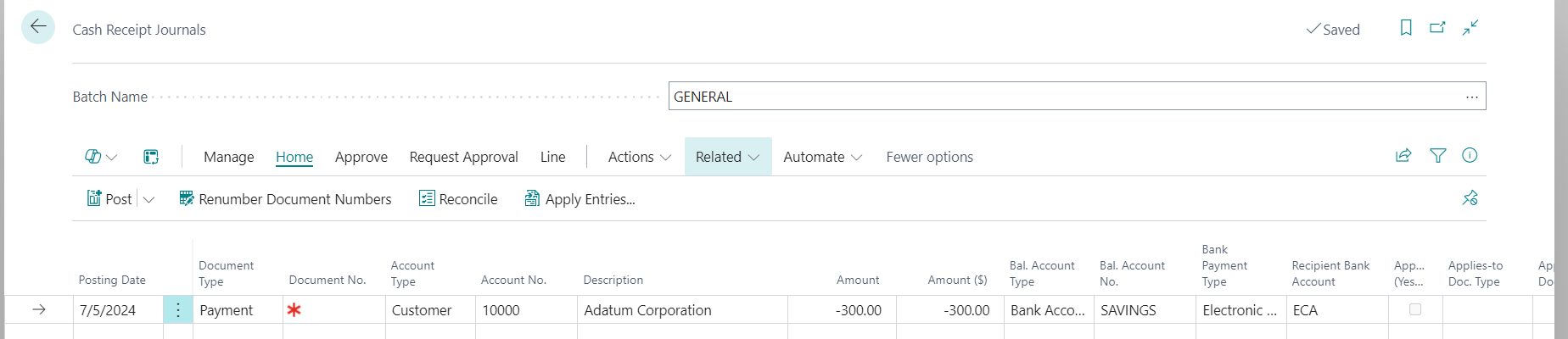The height and width of the screenshot is (339, 1568).
Task: Open page in a new window
Action: pos(1437,28)
